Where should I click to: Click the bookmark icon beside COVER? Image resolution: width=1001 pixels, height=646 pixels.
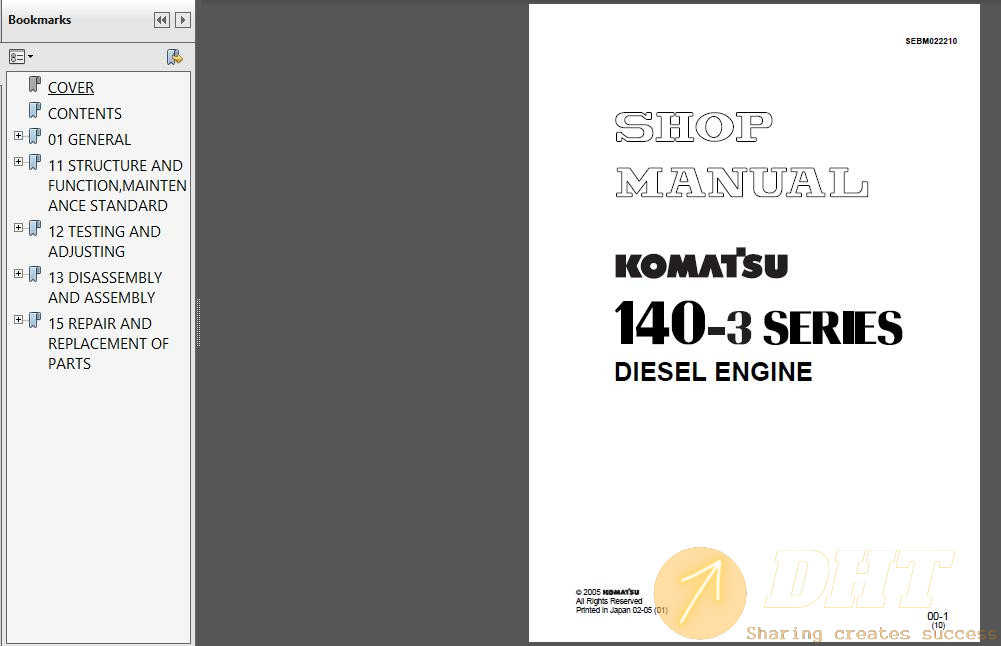[35, 86]
